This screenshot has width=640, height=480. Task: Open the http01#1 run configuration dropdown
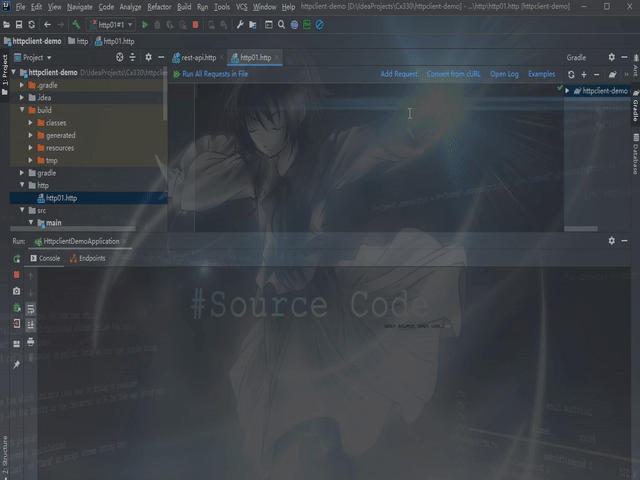pos(112,24)
